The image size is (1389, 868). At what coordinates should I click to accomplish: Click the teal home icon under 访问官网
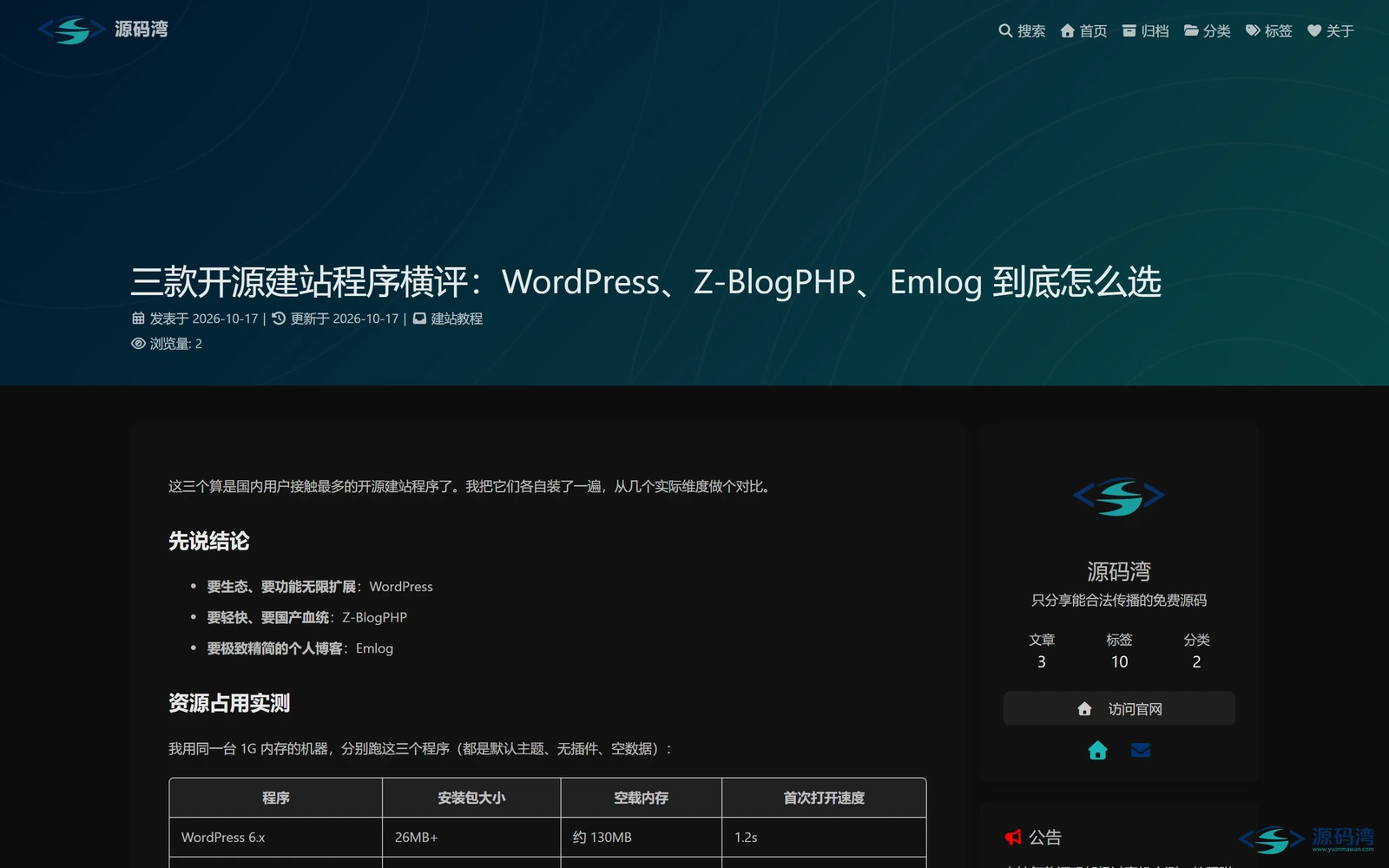[x=1097, y=750]
